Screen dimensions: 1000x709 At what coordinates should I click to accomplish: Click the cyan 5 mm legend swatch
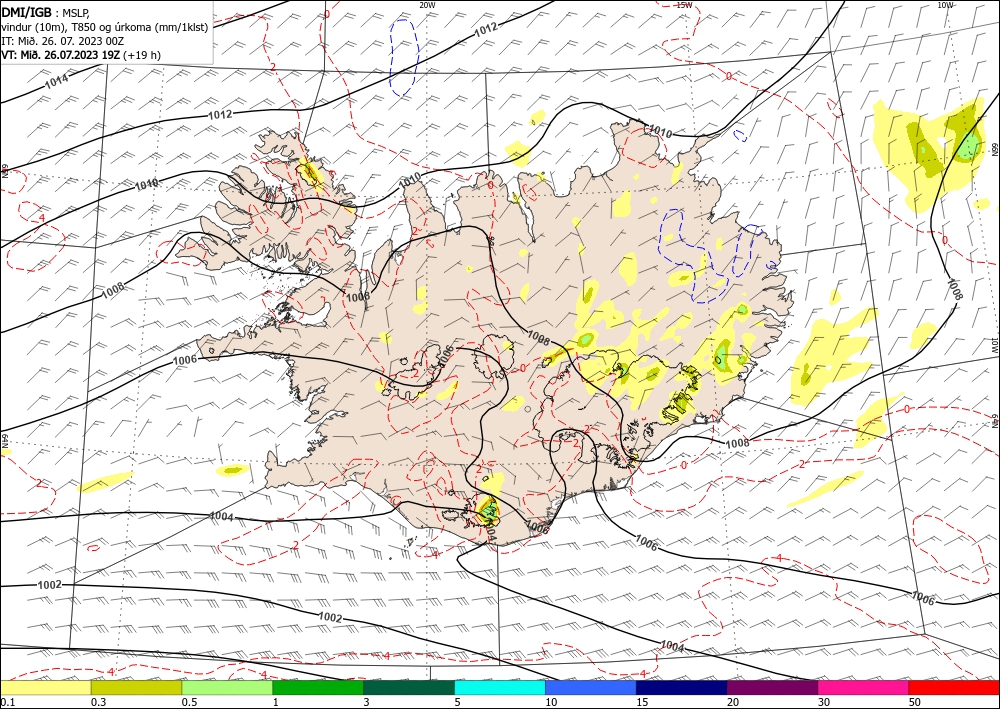(500, 687)
